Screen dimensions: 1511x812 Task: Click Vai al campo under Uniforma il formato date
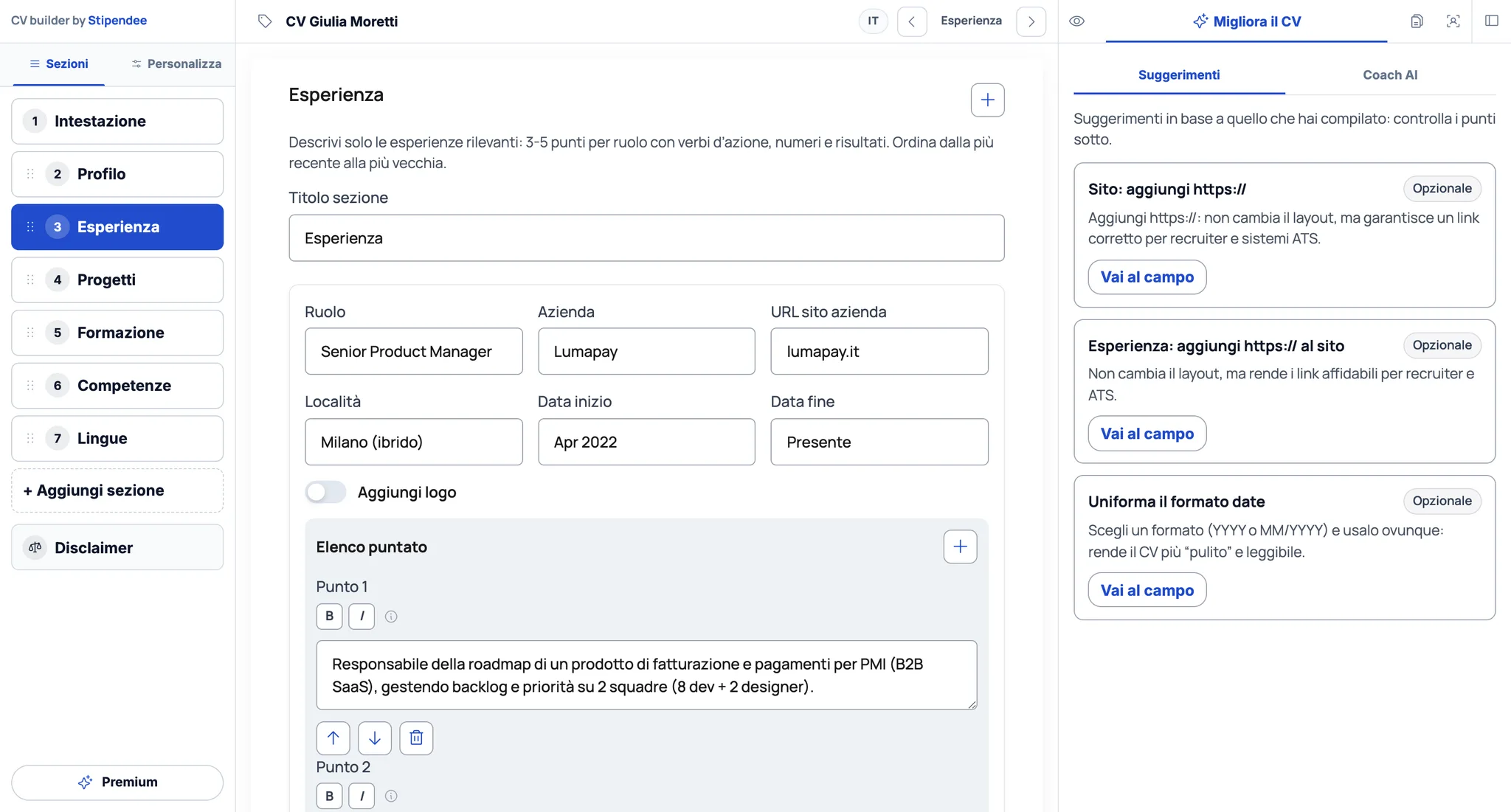(x=1147, y=590)
